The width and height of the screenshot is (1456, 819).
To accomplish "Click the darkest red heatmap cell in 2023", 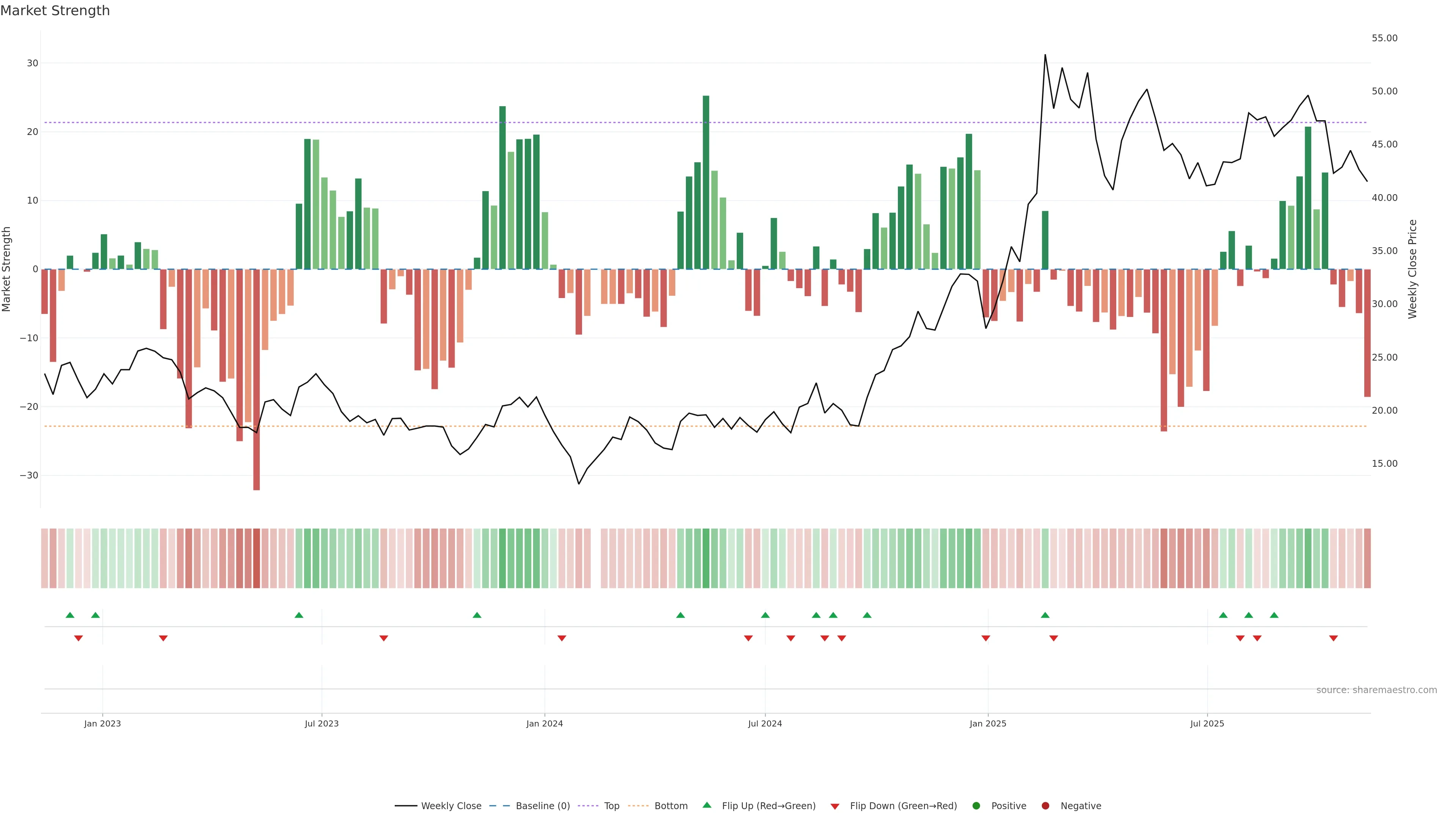I will coord(257,559).
